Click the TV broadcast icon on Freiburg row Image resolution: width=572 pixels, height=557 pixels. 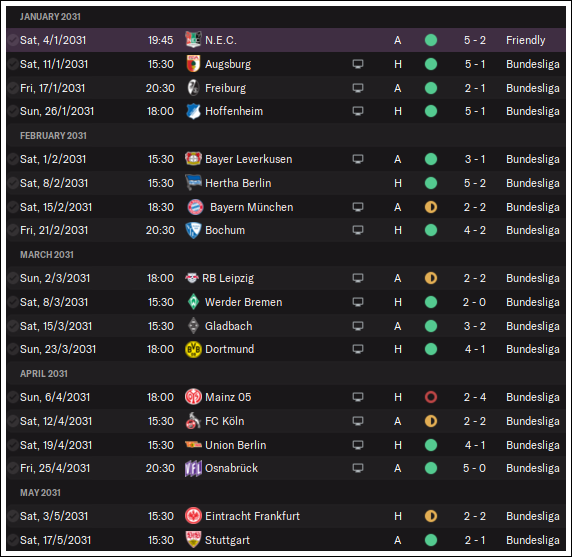click(358, 88)
